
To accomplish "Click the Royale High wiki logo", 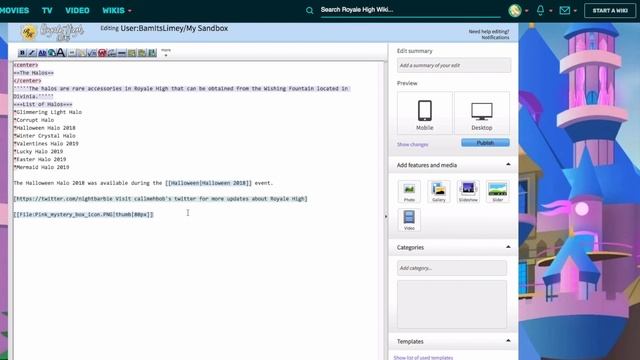I will [x=53, y=33].
